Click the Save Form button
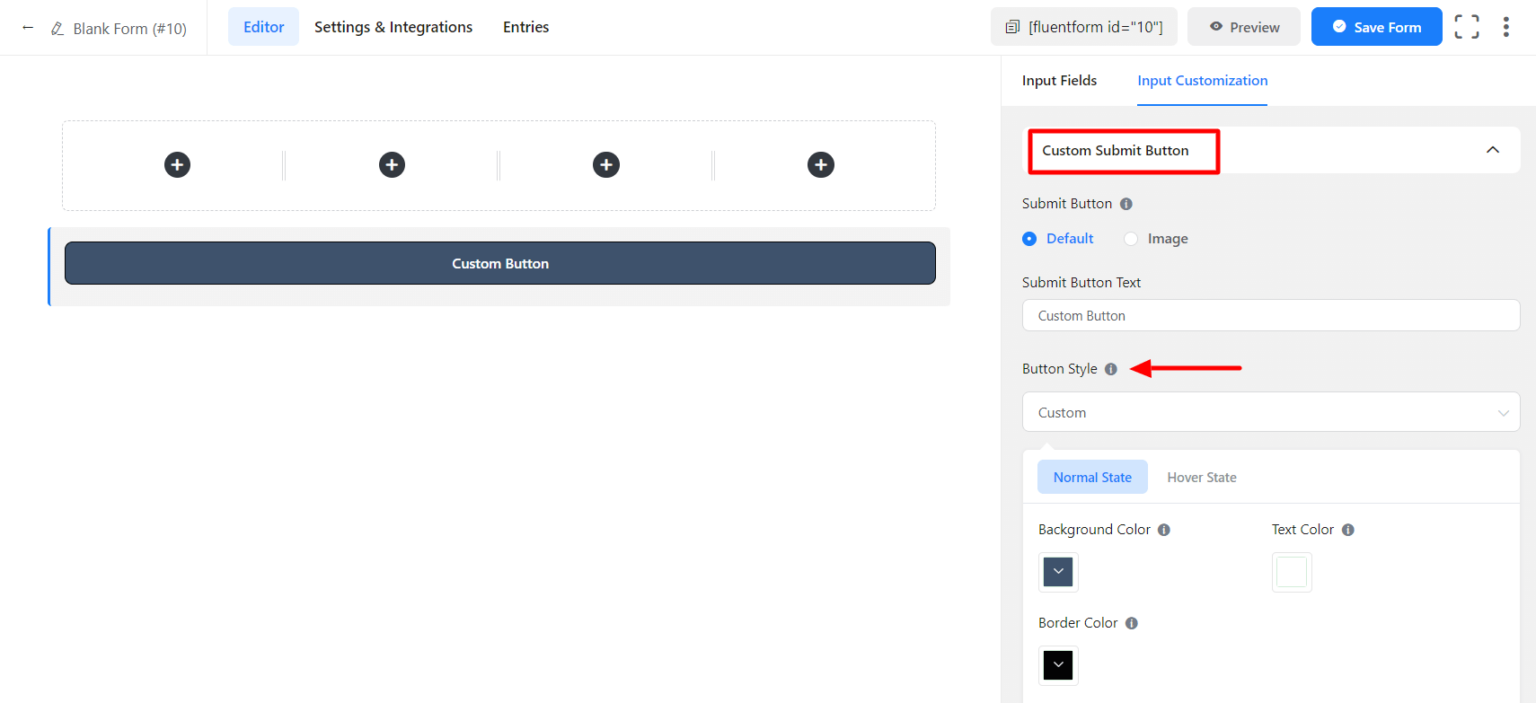The width and height of the screenshot is (1536, 703). click(x=1377, y=26)
